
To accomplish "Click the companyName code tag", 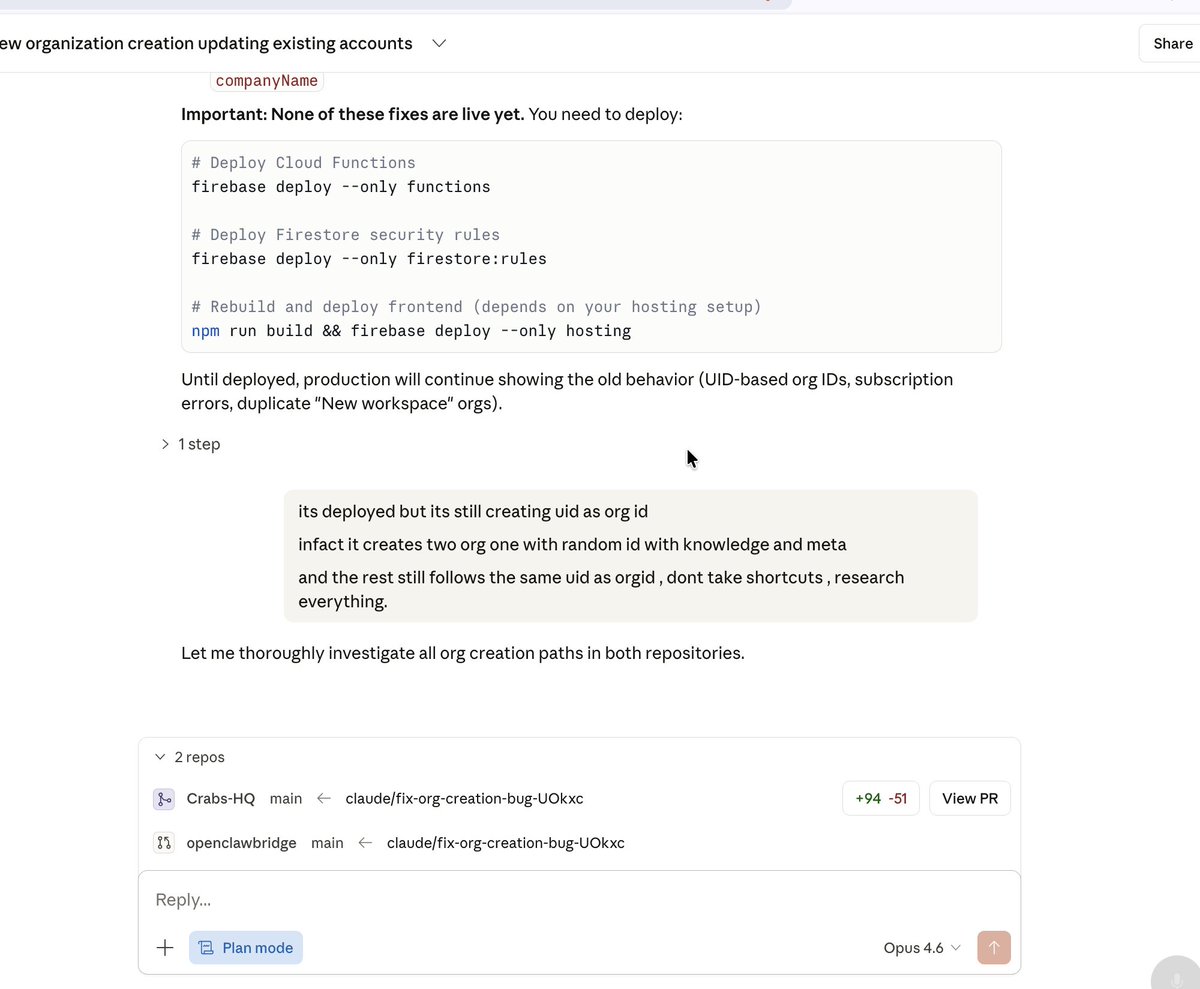I will pos(266,81).
